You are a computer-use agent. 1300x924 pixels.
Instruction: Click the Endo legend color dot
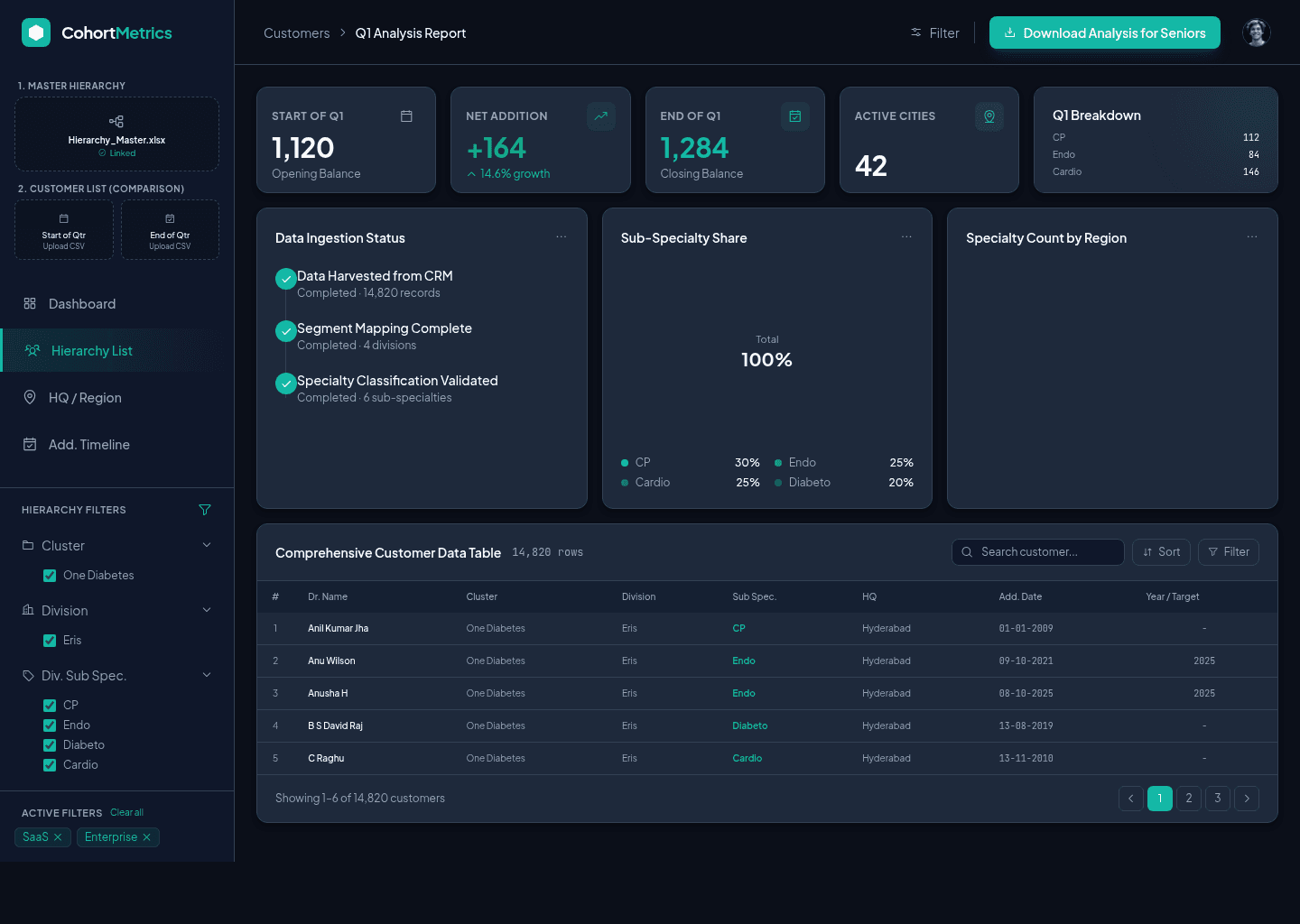coord(778,463)
